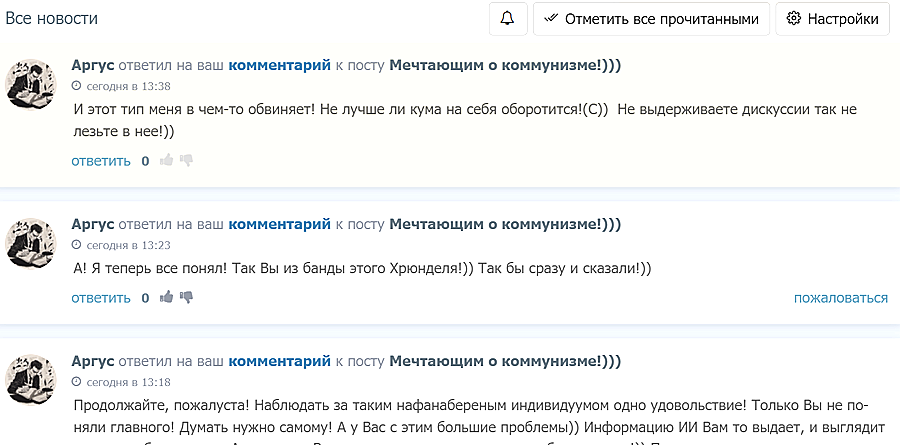The height and width of the screenshot is (445, 900).
Task: Reply to the 13:23 comment via ответить
Action: click(x=101, y=297)
